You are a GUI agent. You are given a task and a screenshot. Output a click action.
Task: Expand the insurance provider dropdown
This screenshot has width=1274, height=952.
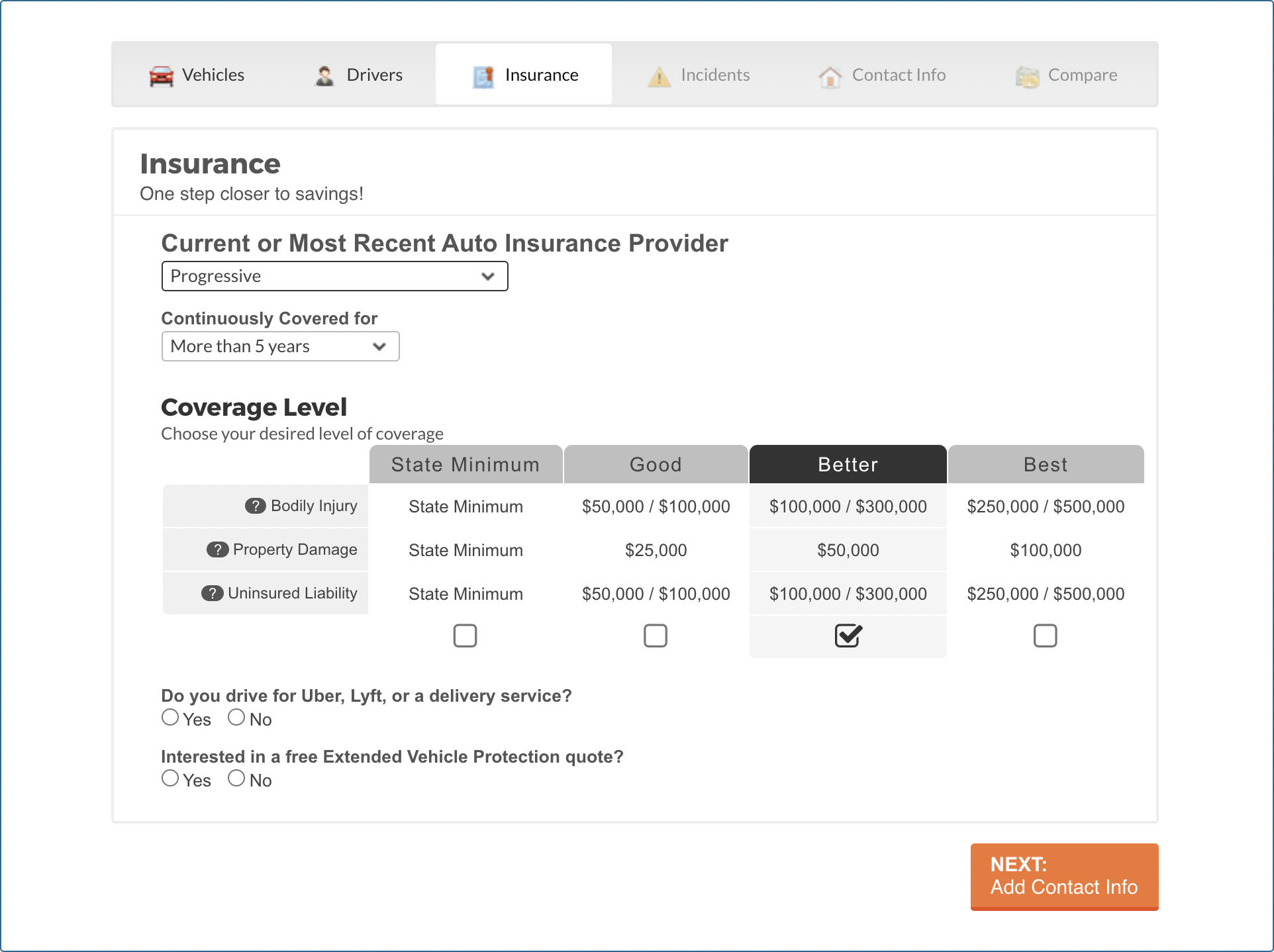point(334,276)
